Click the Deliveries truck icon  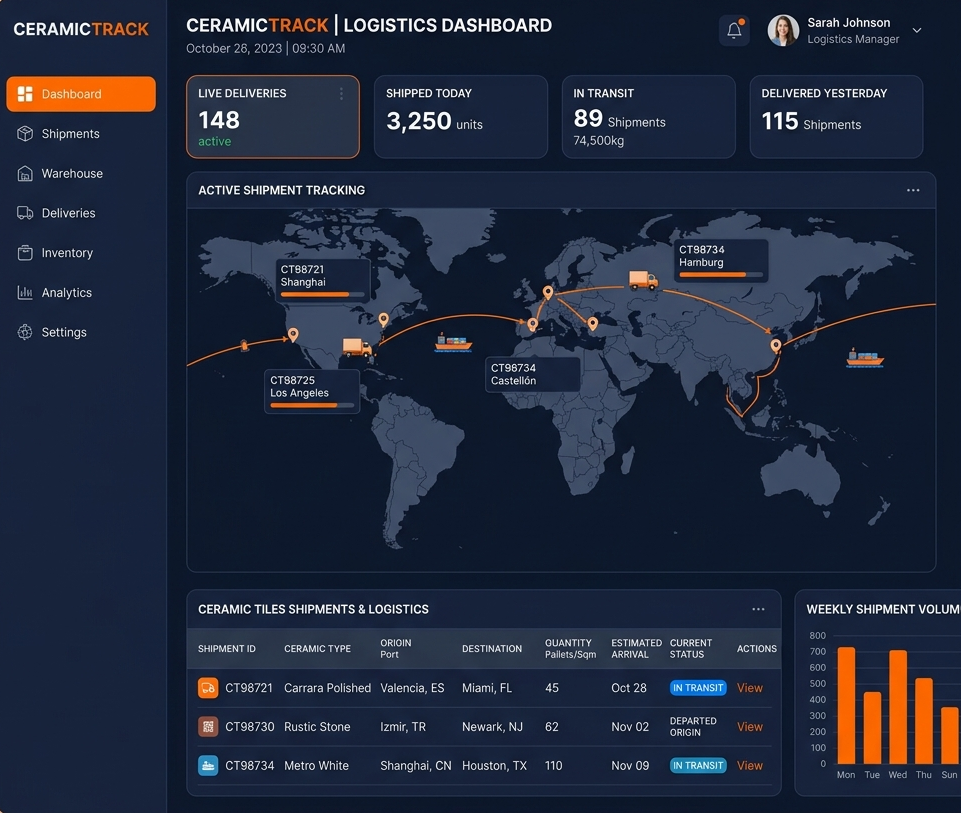click(25, 213)
